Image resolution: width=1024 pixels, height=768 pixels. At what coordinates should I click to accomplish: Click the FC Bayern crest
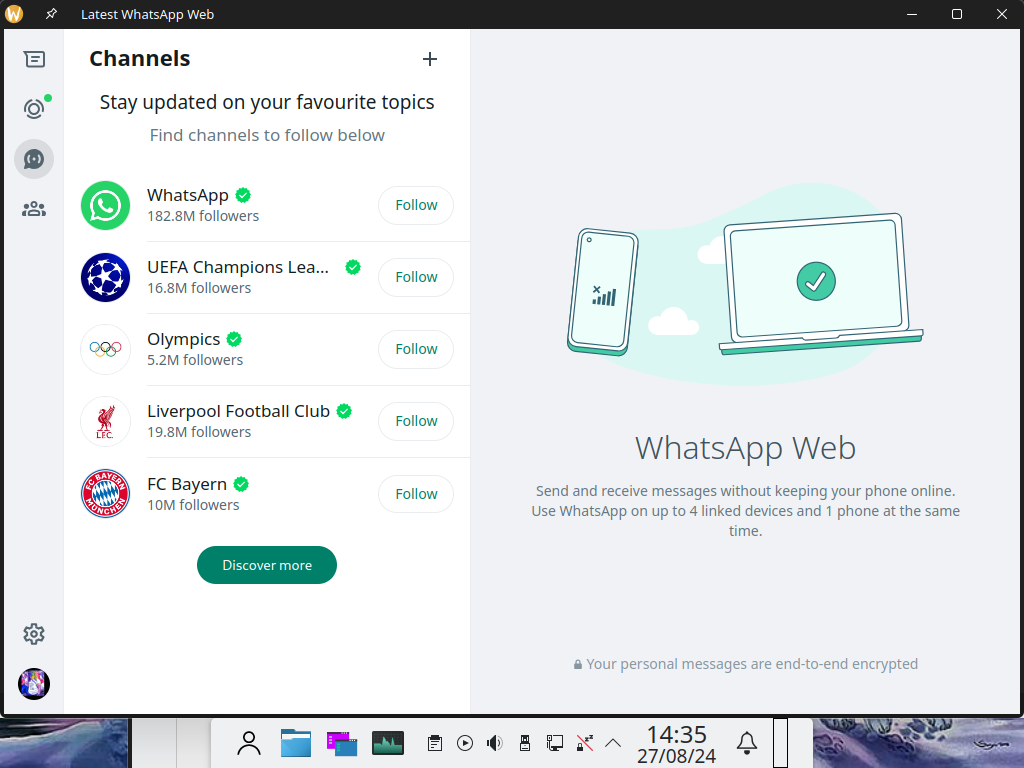105,493
